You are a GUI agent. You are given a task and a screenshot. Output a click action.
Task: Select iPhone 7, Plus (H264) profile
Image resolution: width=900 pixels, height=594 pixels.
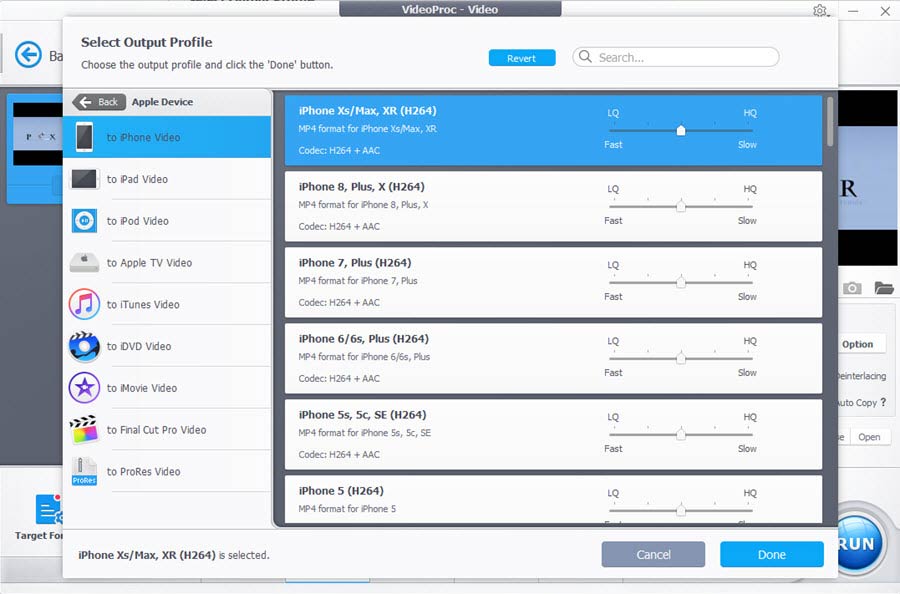[x=553, y=282]
